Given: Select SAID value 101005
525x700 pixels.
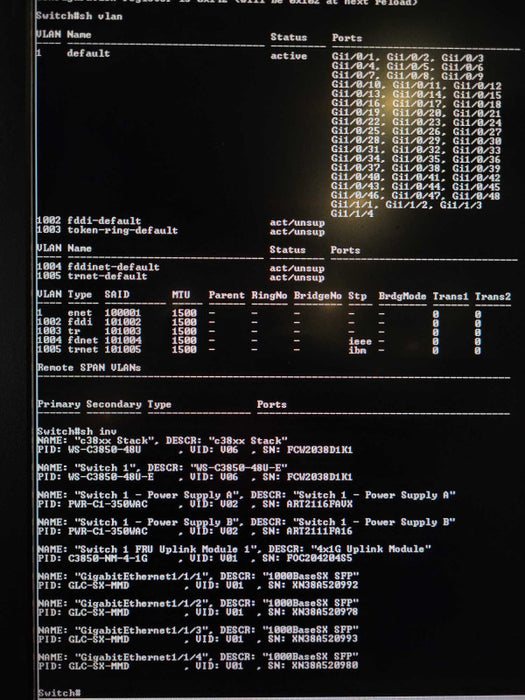Looking at the screenshot, I should tap(123, 349).
